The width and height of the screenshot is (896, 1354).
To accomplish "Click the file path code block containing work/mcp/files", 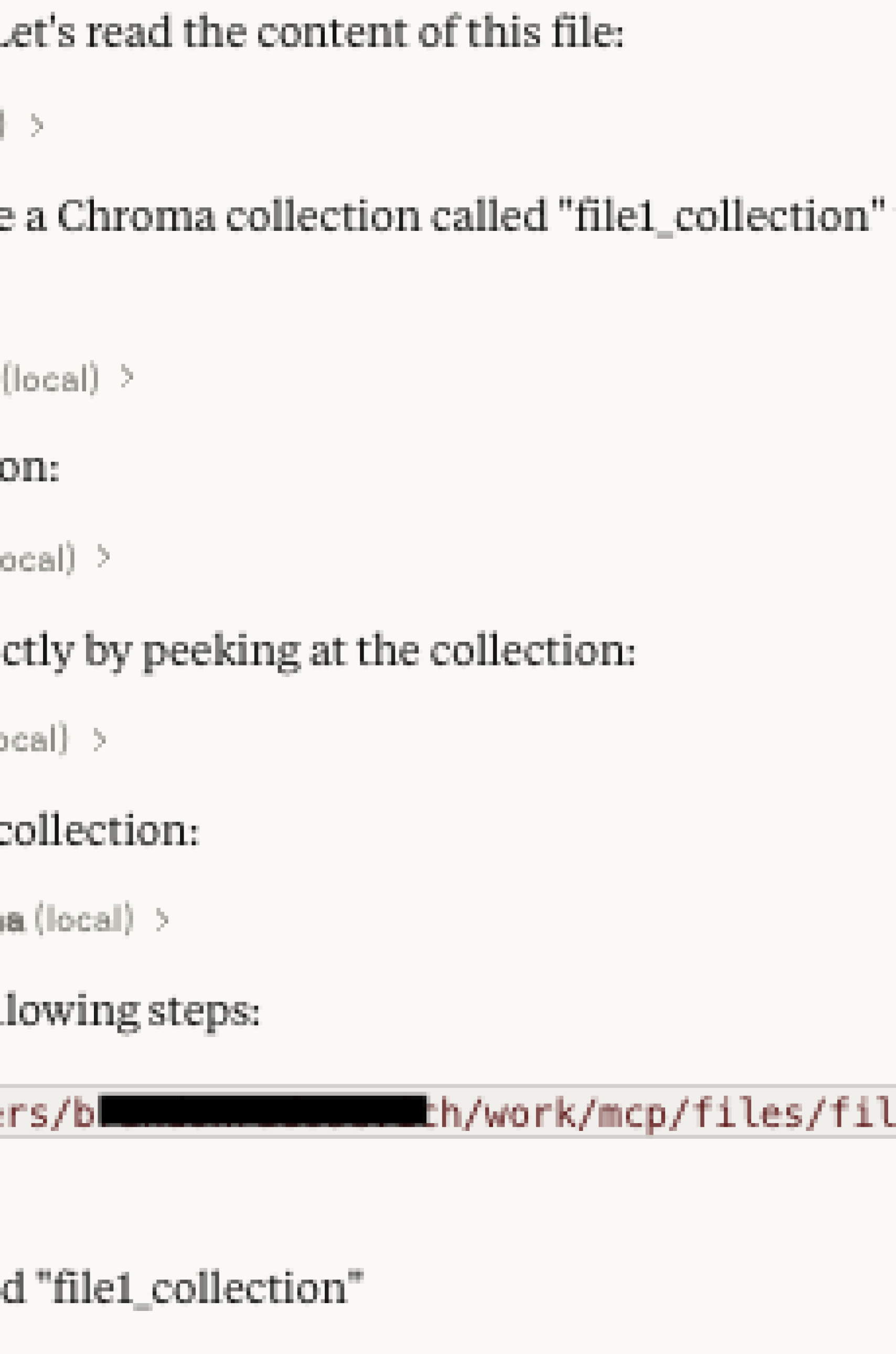I will click(448, 1112).
